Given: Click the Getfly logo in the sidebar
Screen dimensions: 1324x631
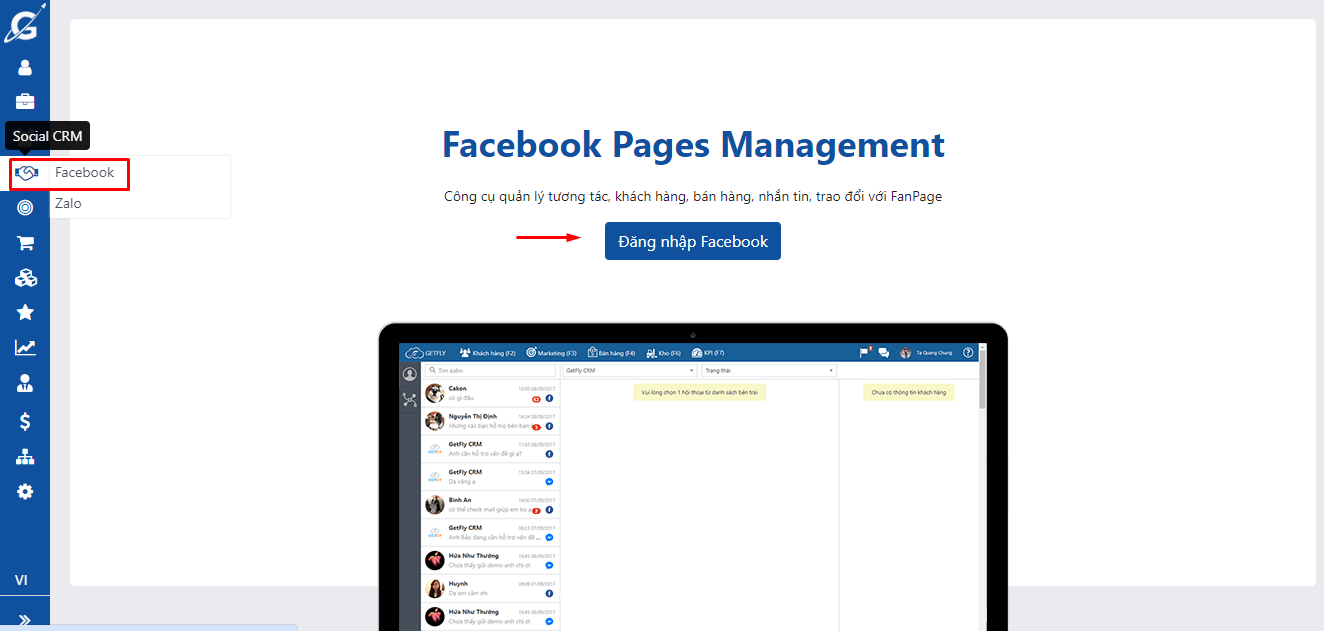Looking at the screenshot, I should (x=22, y=24).
